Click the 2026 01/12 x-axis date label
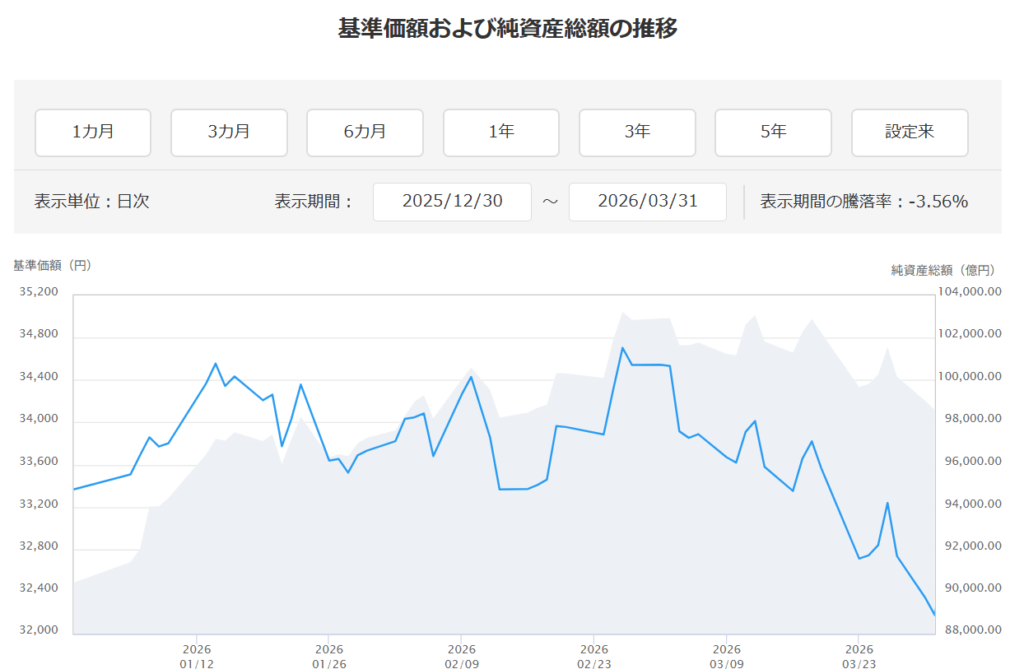Image resolution: width=1024 pixels, height=669 pixels. tap(196, 654)
